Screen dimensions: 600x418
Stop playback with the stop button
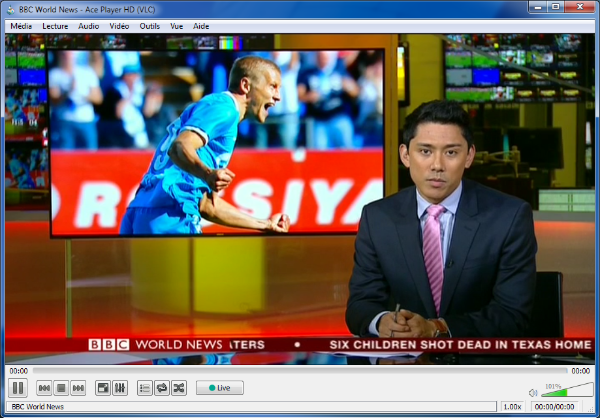tap(61, 388)
